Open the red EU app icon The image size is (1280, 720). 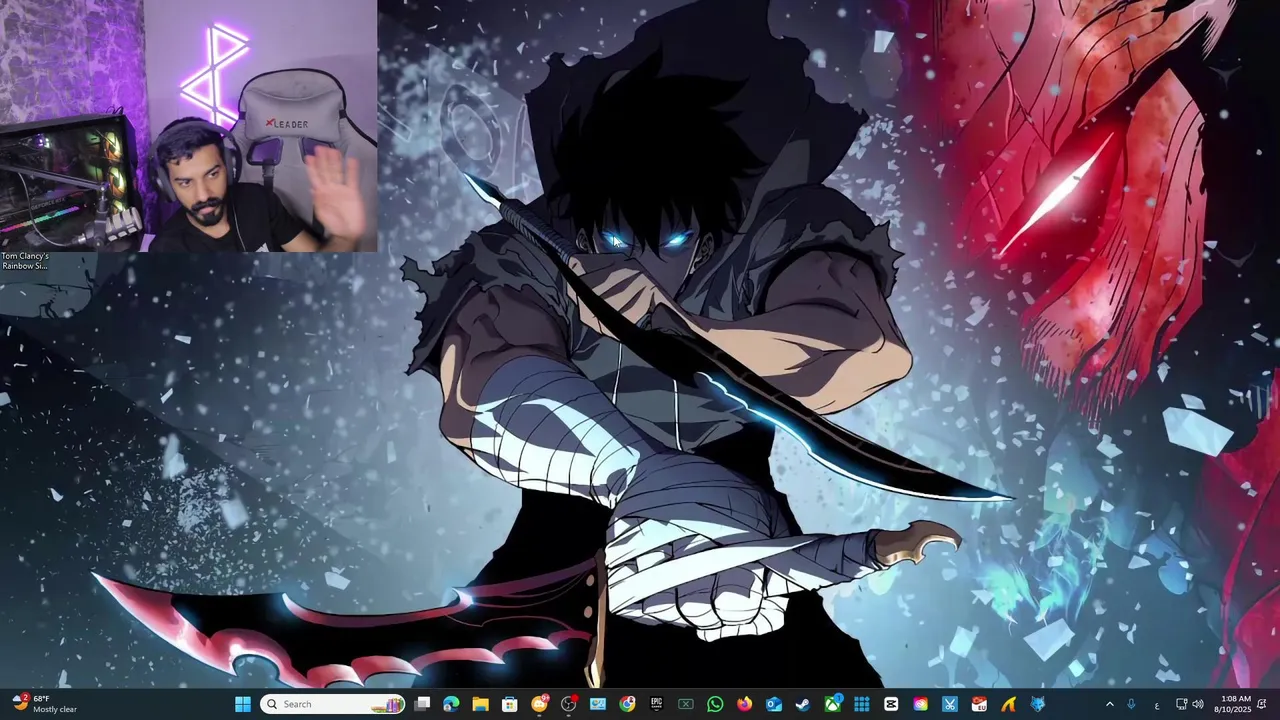point(979,704)
